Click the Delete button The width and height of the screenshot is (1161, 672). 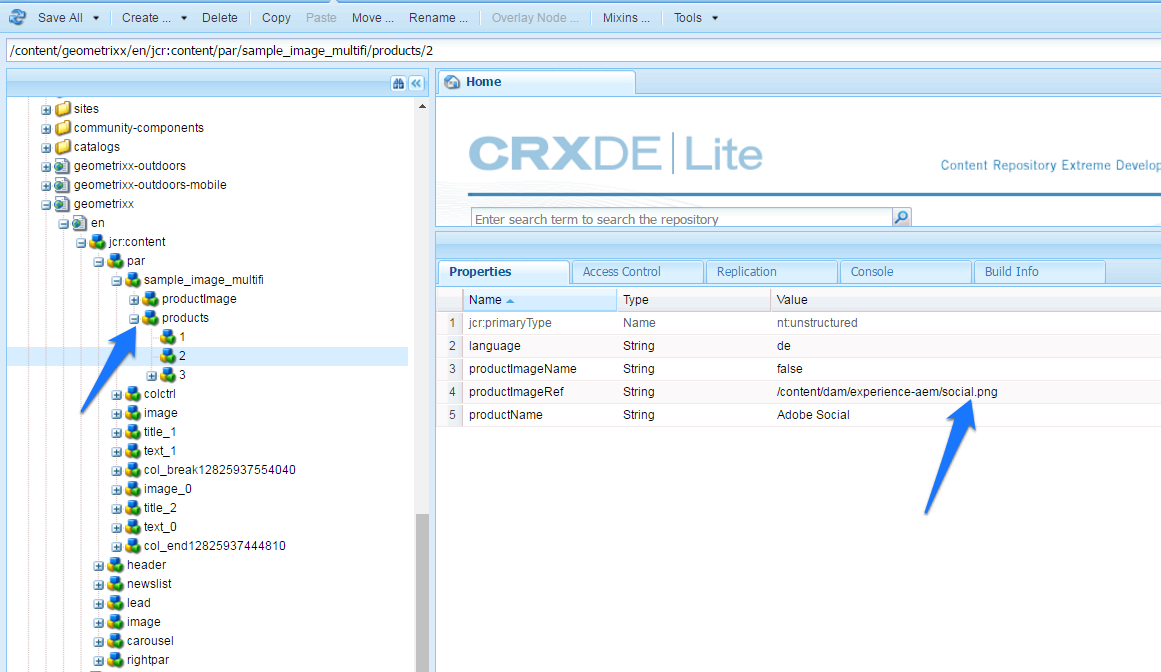220,17
